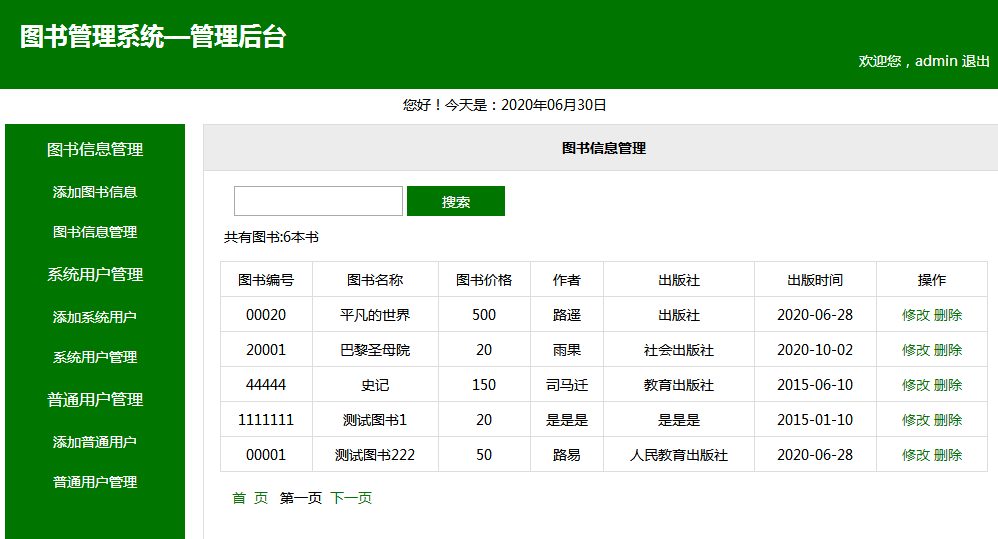This screenshot has height=539, width=998.
Task: Click 删除 for 史记
Action: coord(948,385)
